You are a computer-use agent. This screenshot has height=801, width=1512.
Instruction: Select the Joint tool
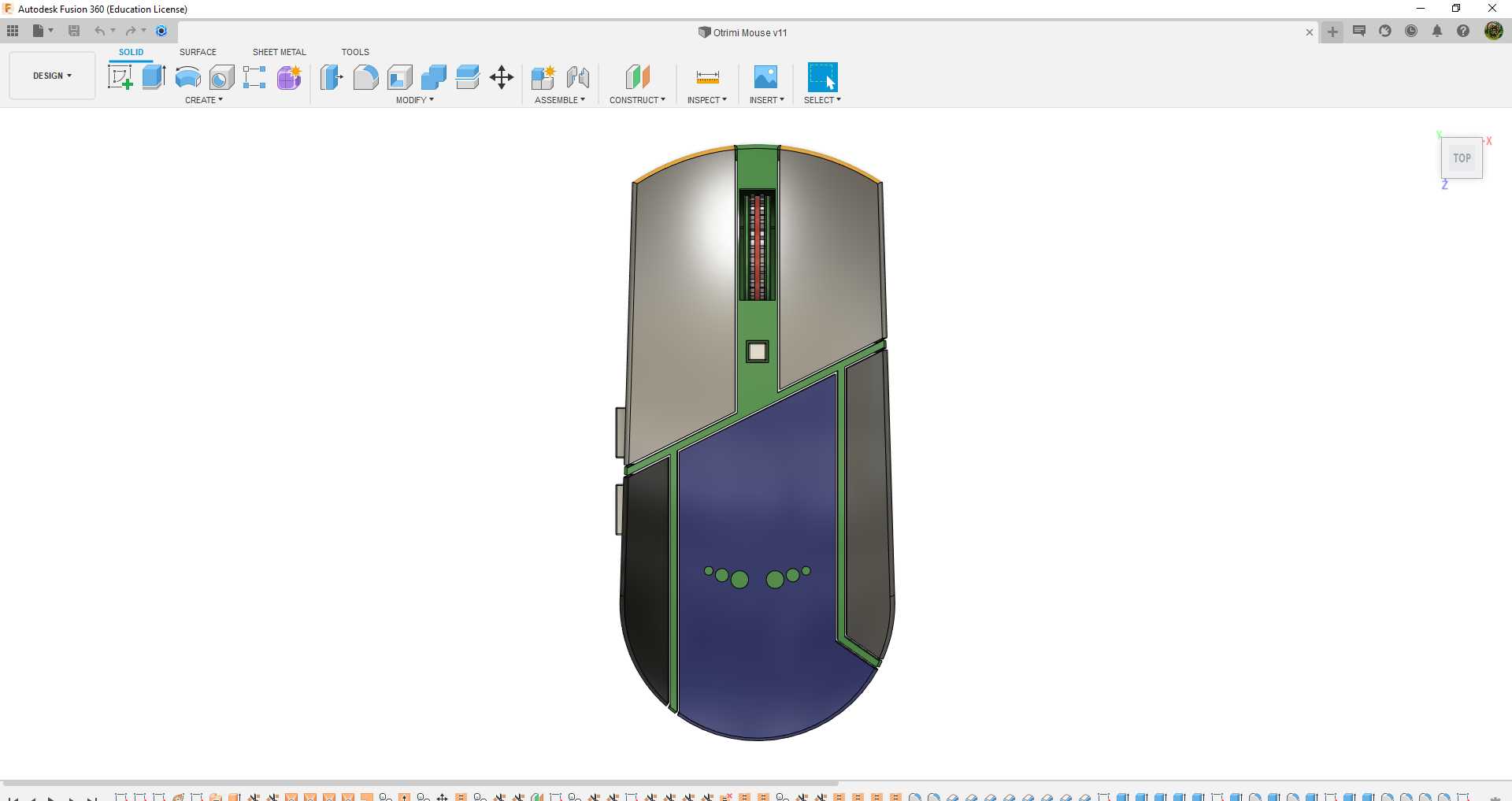coord(578,77)
